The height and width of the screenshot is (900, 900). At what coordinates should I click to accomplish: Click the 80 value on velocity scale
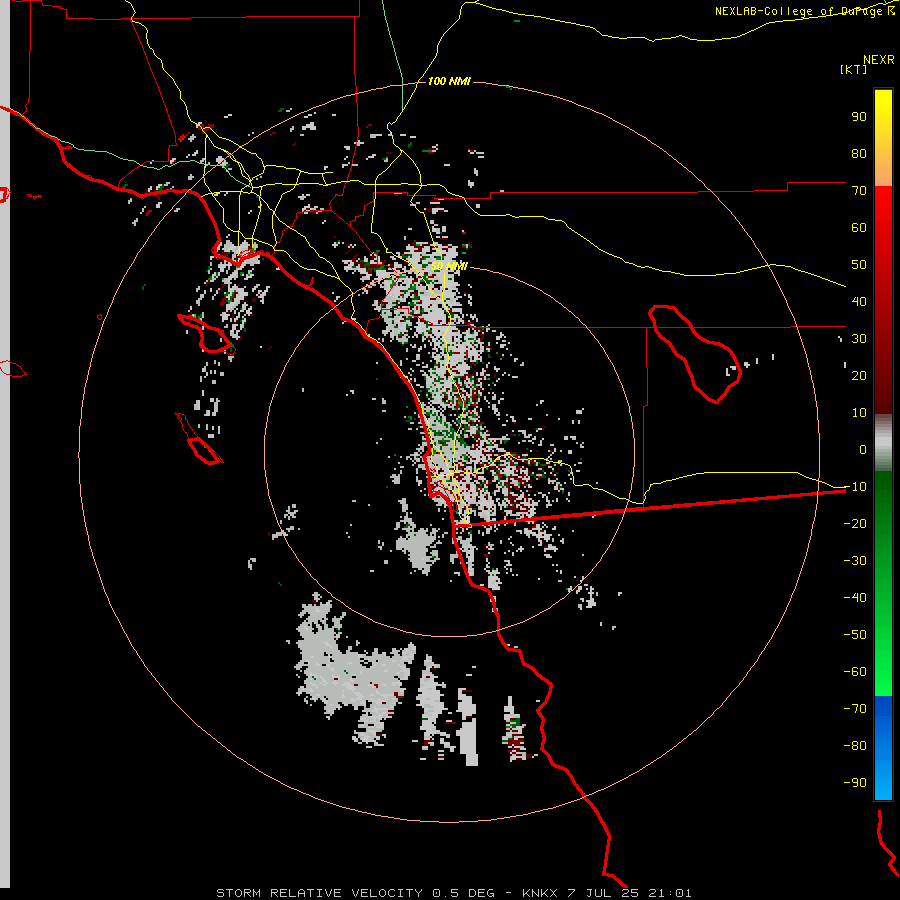coord(859,153)
